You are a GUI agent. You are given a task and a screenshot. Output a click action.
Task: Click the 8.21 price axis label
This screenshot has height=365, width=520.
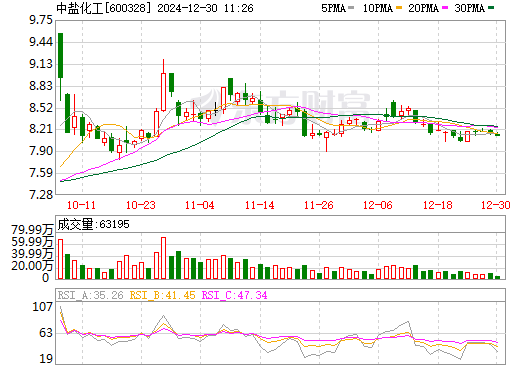pos(41,129)
